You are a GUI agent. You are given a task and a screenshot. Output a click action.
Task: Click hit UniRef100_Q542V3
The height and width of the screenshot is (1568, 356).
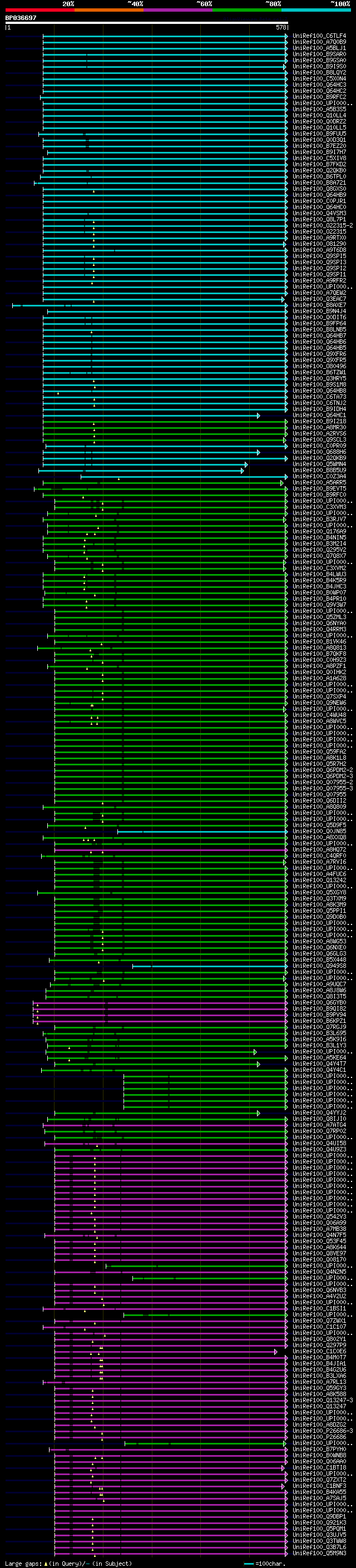tap(319, 1218)
